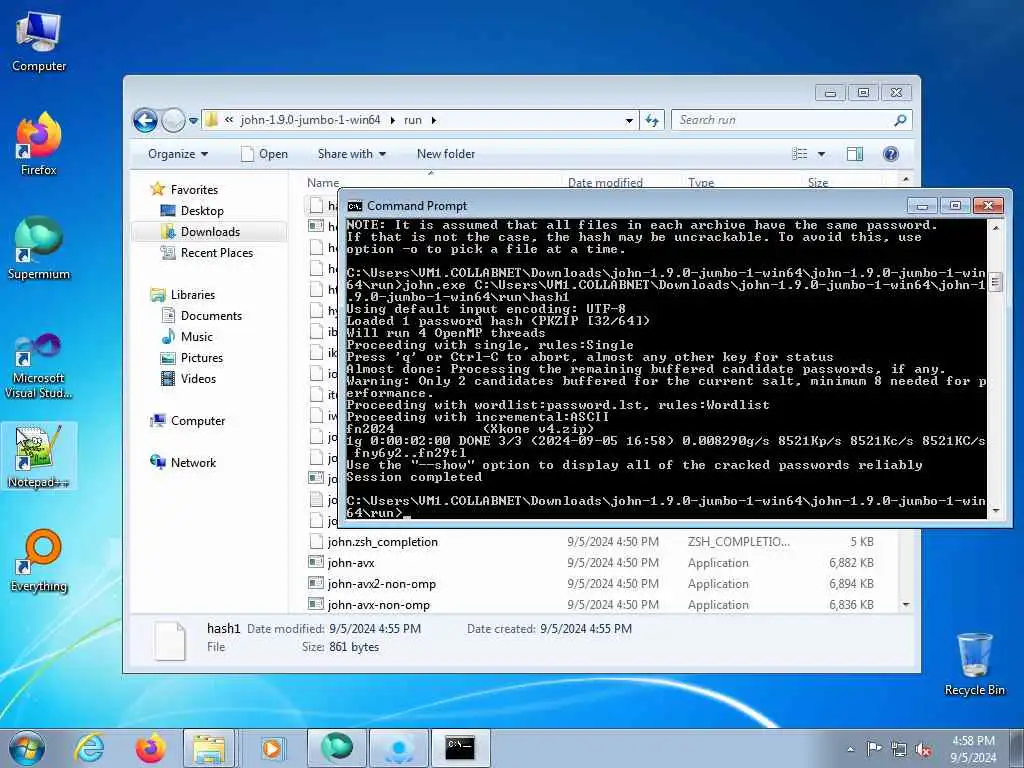Select Network in the navigation pane
This screenshot has width=1024, height=768.
pyautogui.click(x=193, y=462)
